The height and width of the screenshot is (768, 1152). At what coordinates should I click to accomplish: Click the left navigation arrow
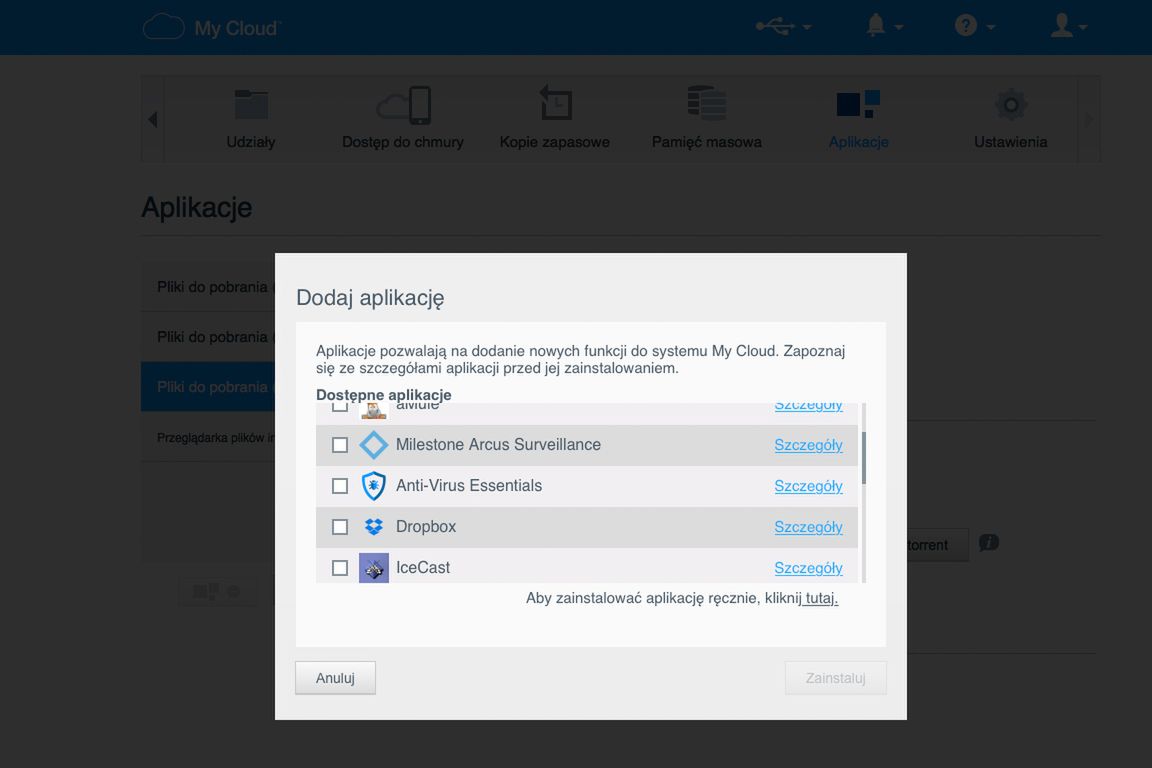coord(153,119)
